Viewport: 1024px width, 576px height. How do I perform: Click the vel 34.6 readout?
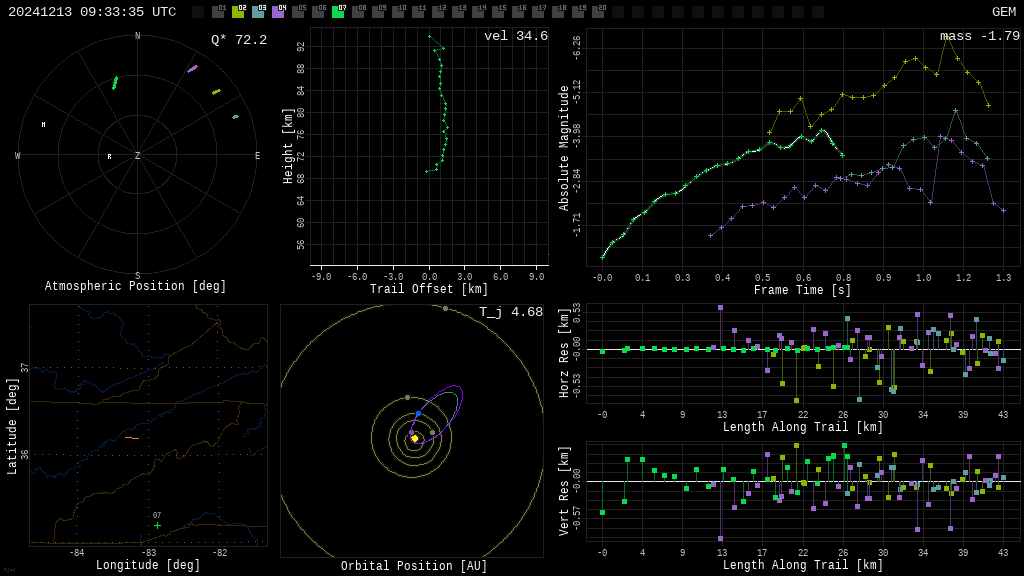pos(515,36)
